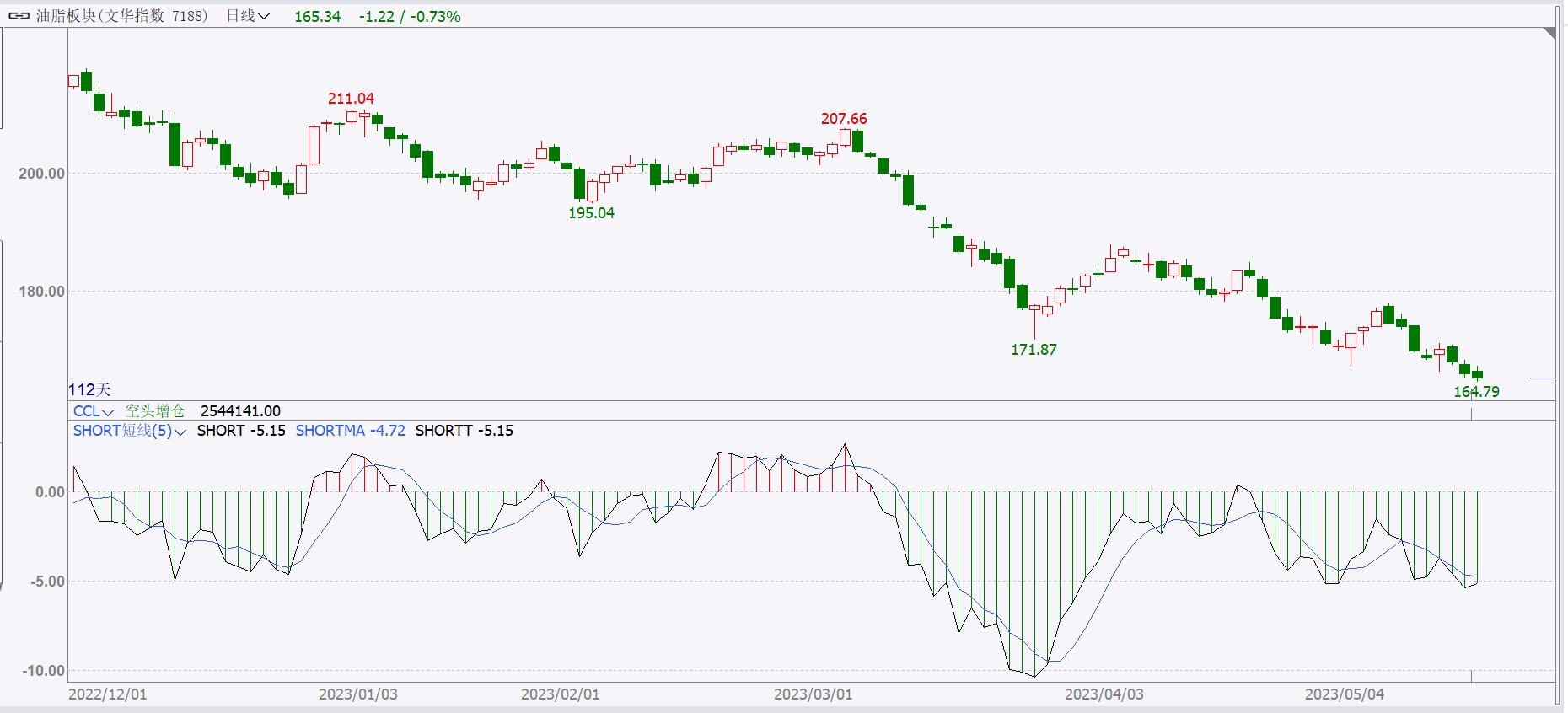Click the dark triangle in the chart's top-right corner
The image size is (1568, 713).
point(1549,33)
